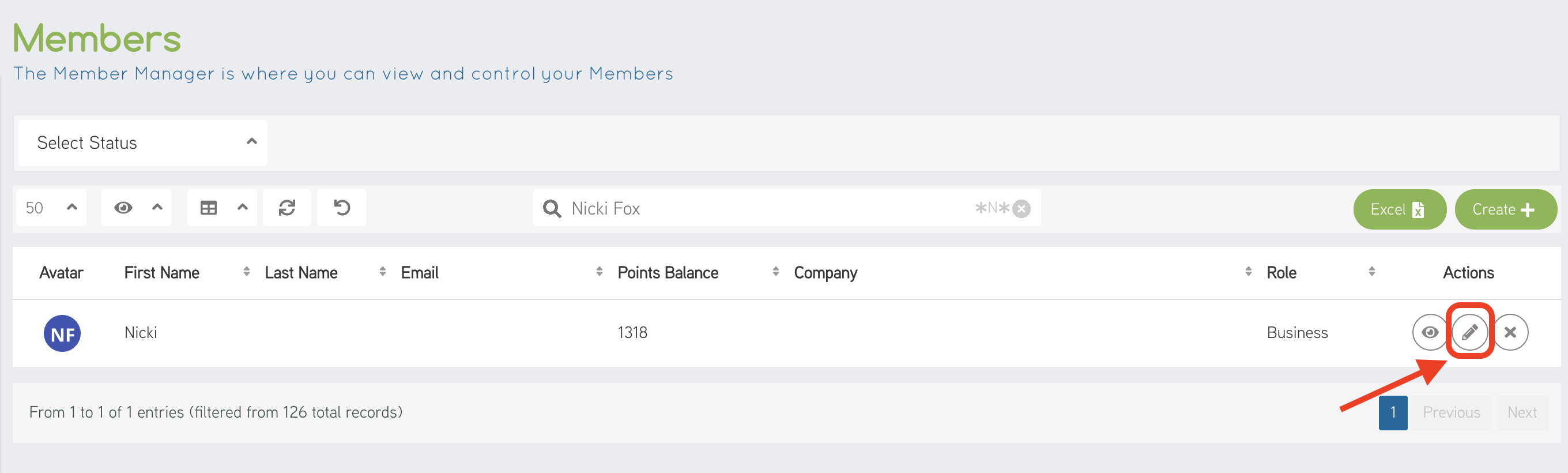Click the reset undo arrow icon

pyautogui.click(x=341, y=208)
